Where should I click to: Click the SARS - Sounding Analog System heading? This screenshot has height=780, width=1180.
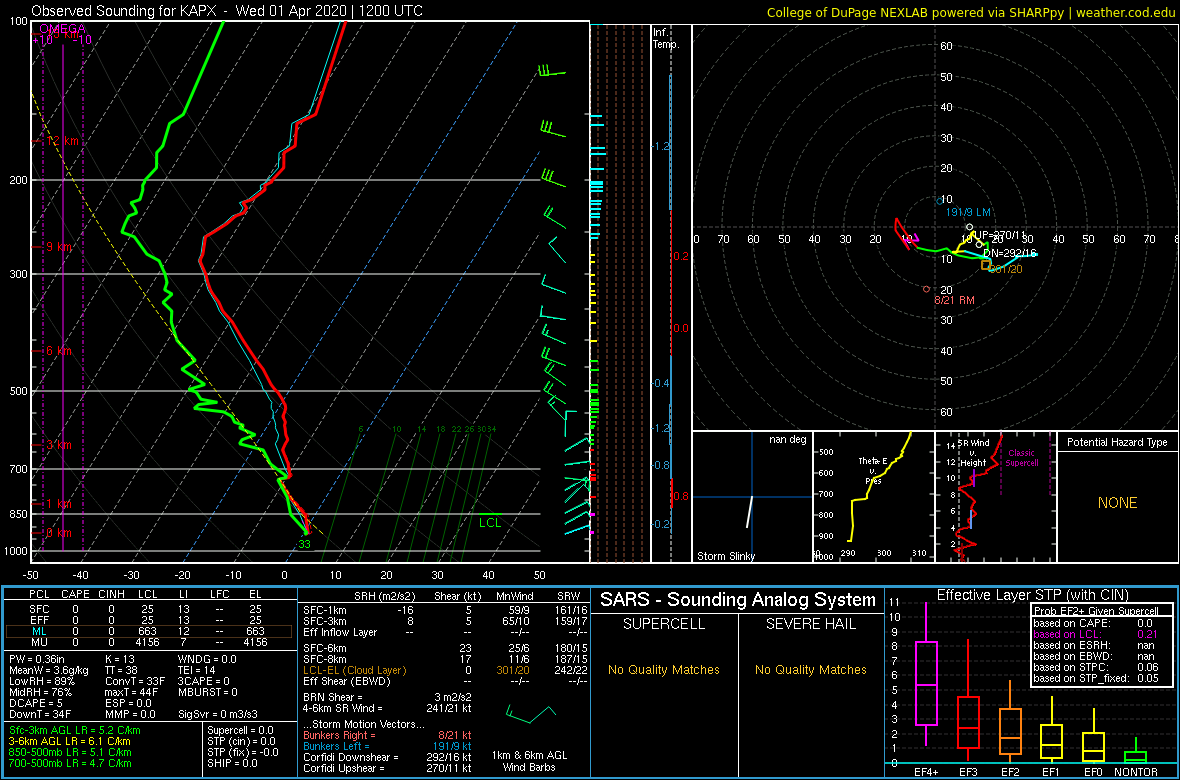click(738, 600)
